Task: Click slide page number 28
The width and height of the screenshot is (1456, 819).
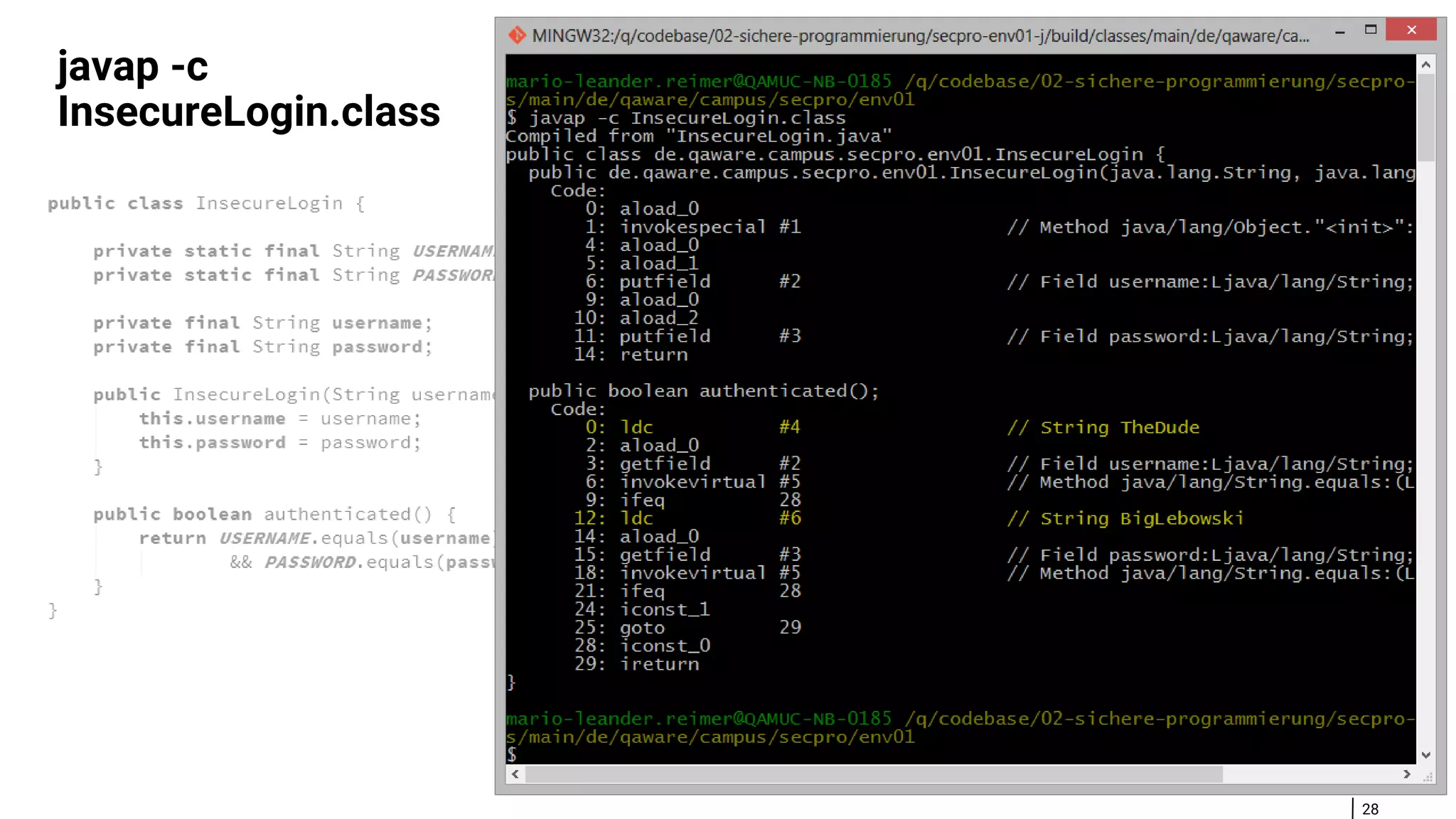Action: click(x=1370, y=809)
